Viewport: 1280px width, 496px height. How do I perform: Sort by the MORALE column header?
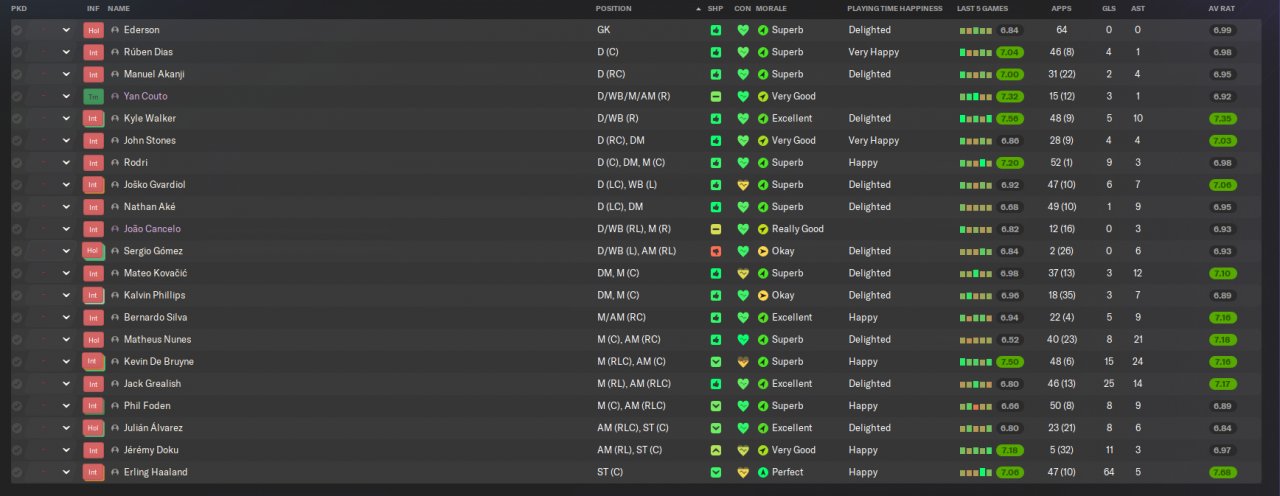771,8
